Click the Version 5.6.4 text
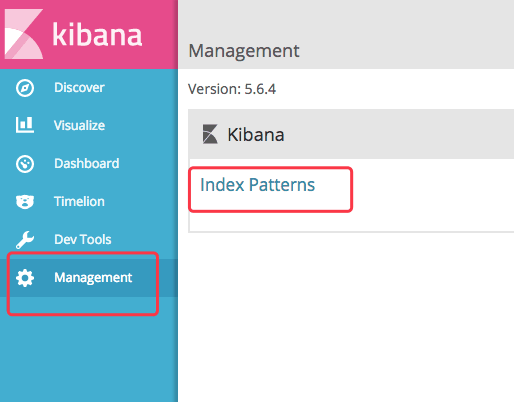 click(x=232, y=89)
